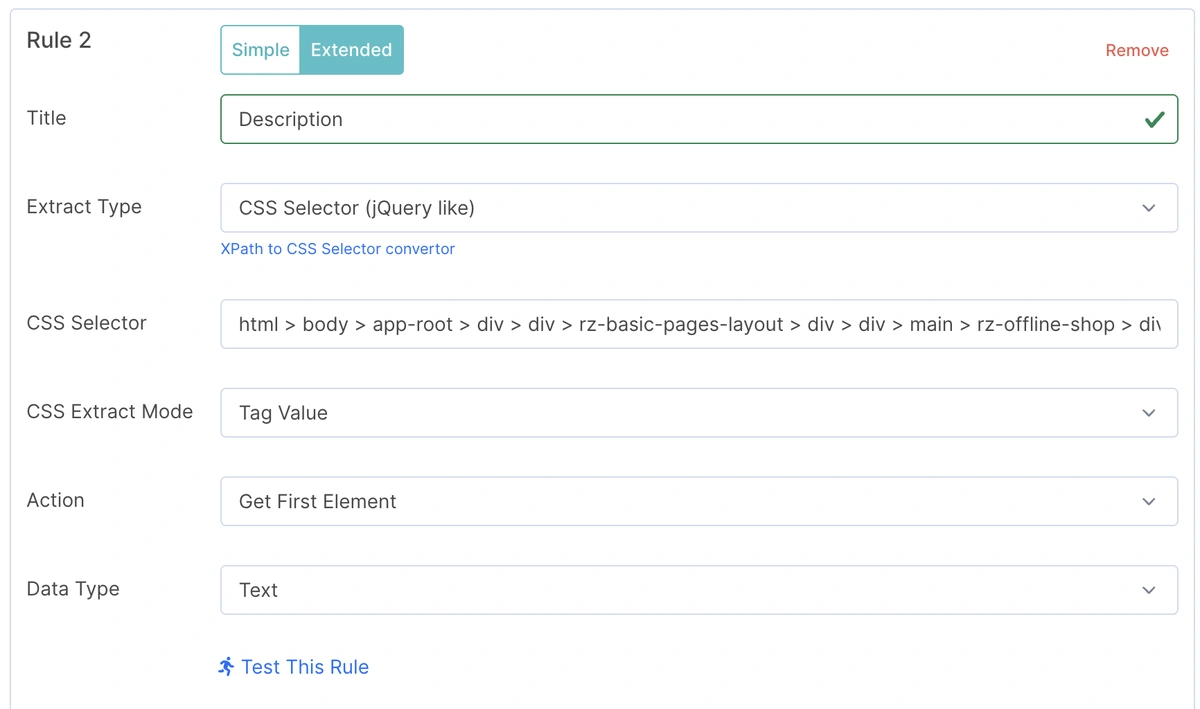Click the chevron arrow on the Data Type field
1200x709 pixels.
[1148, 590]
